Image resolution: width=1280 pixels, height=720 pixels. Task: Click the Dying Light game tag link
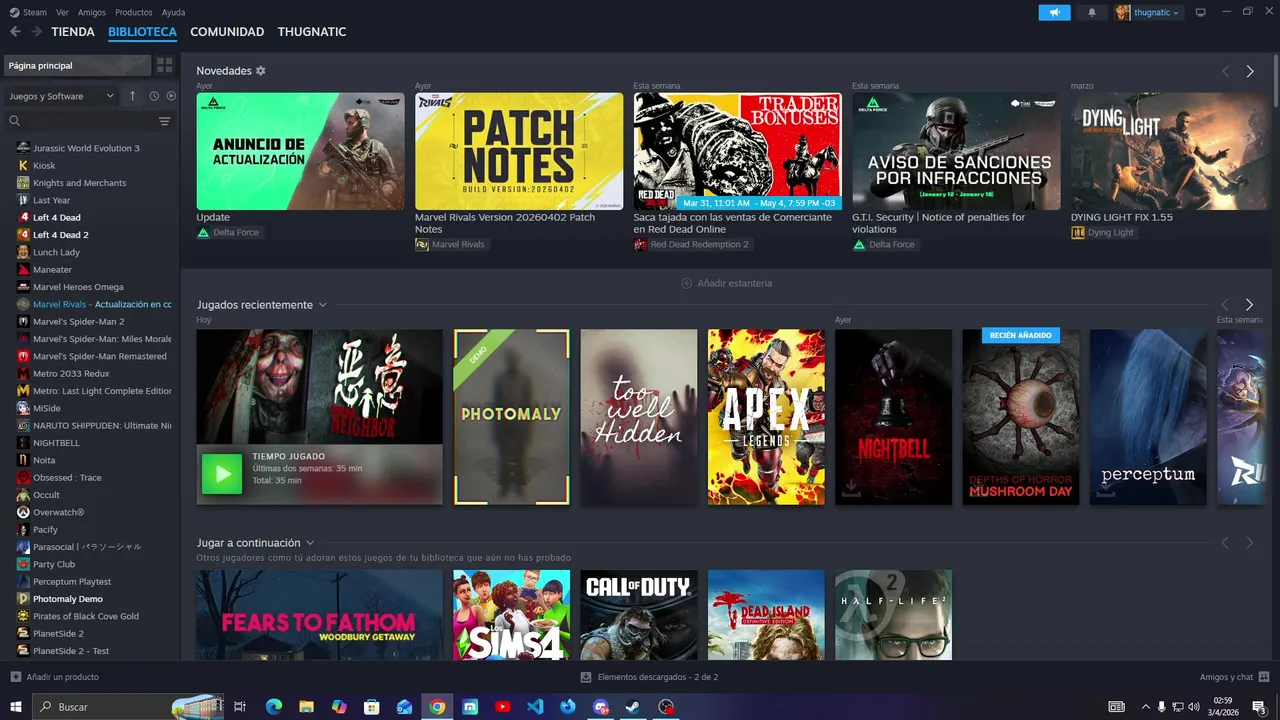(x=1103, y=232)
